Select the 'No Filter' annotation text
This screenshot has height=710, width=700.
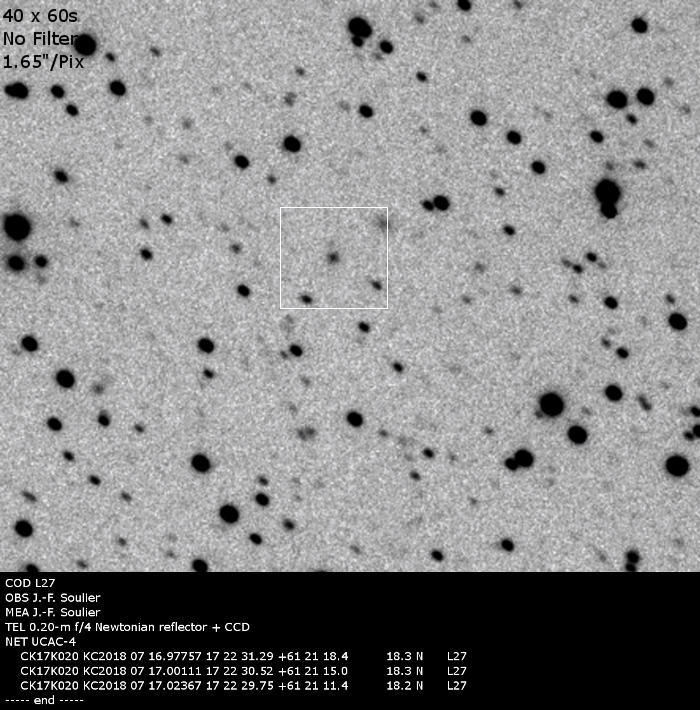coord(40,39)
